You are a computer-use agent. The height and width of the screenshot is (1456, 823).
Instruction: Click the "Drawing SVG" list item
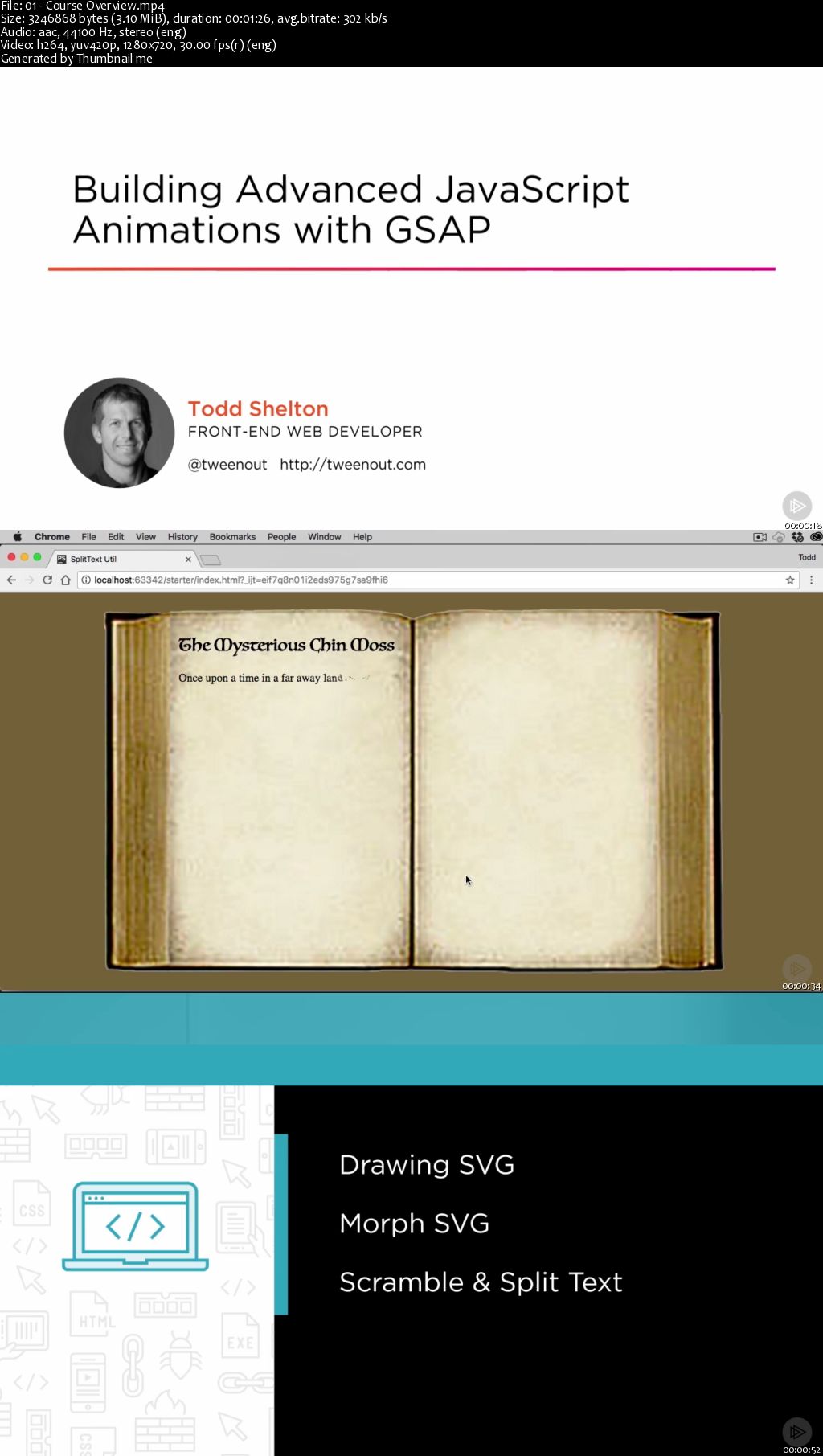427,1165
